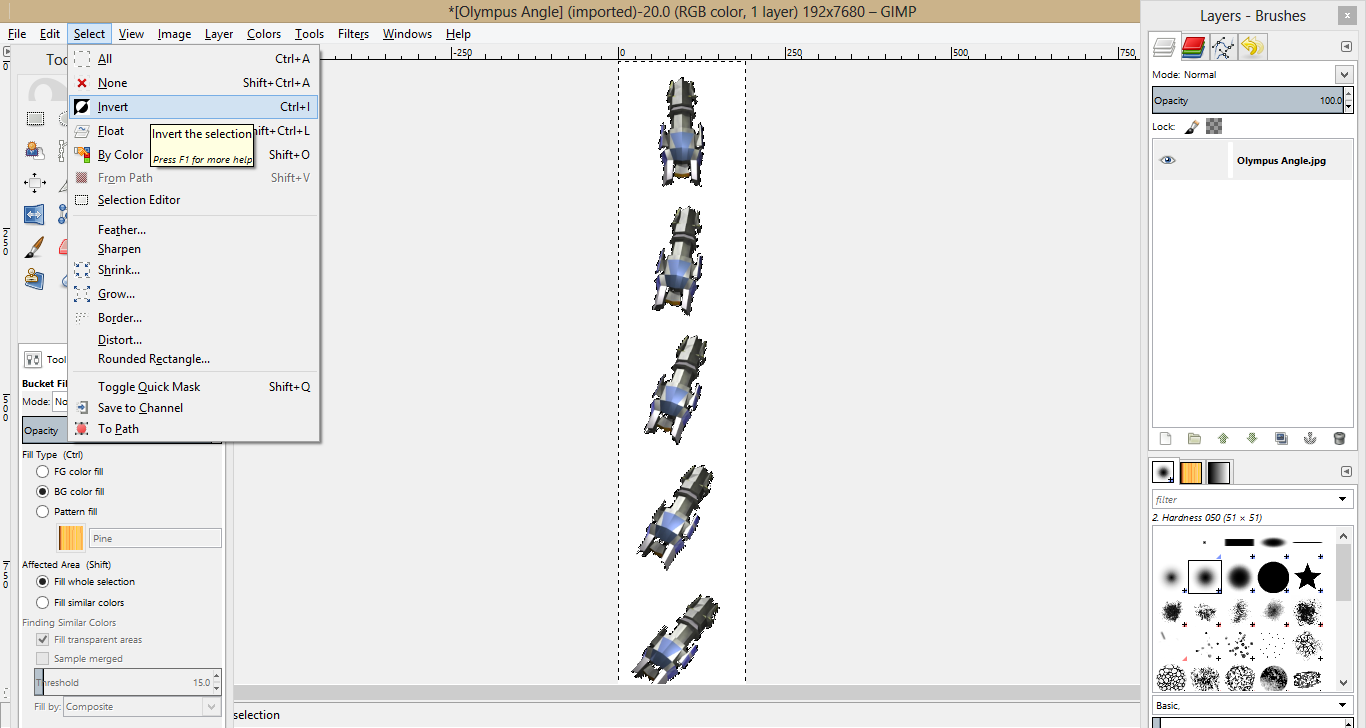Step the layer Opacity spinner arrows
The image size is (1366, 728).
click(1348, 100)
